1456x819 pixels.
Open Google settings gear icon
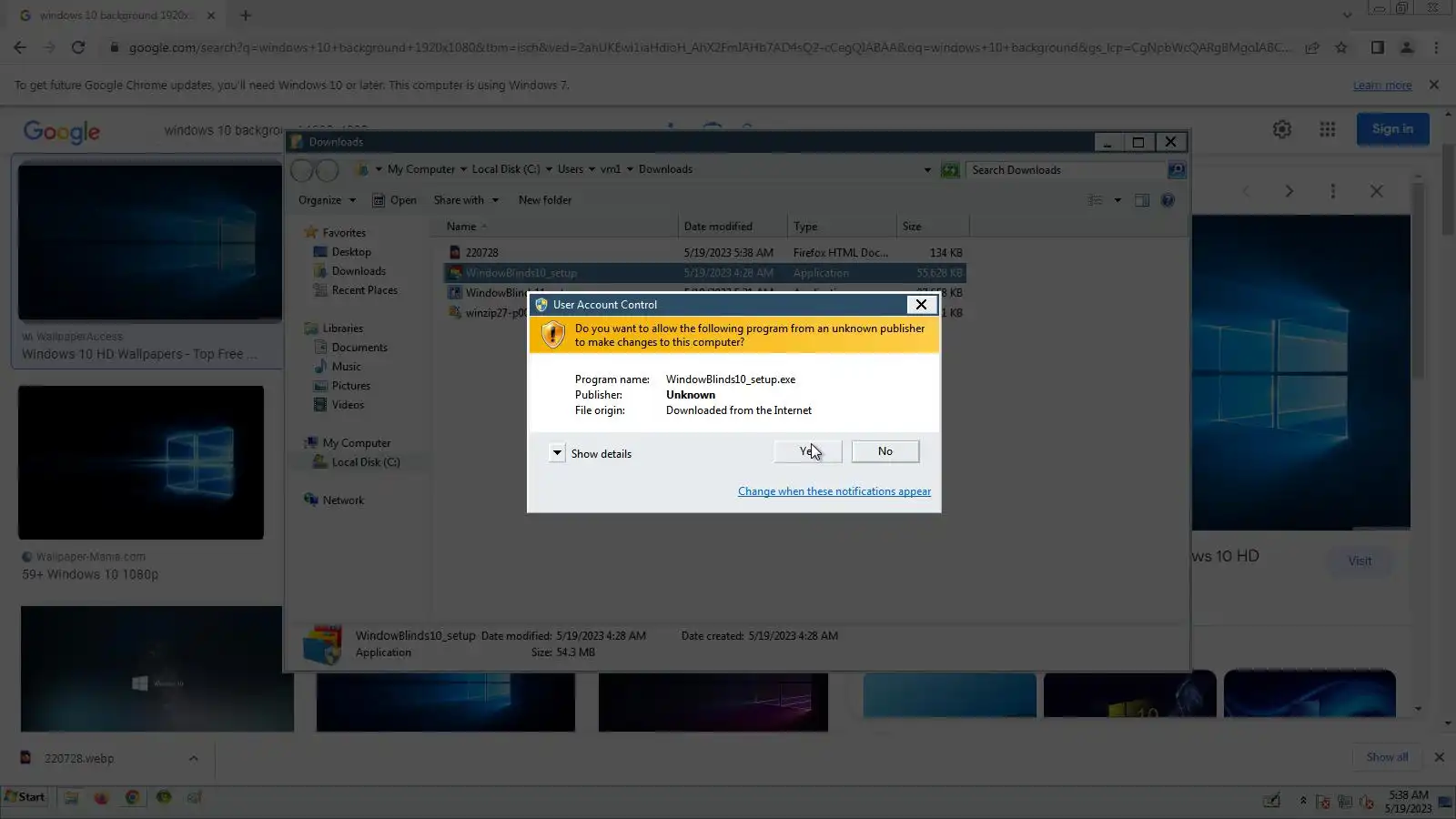(x=1282, y=129)
